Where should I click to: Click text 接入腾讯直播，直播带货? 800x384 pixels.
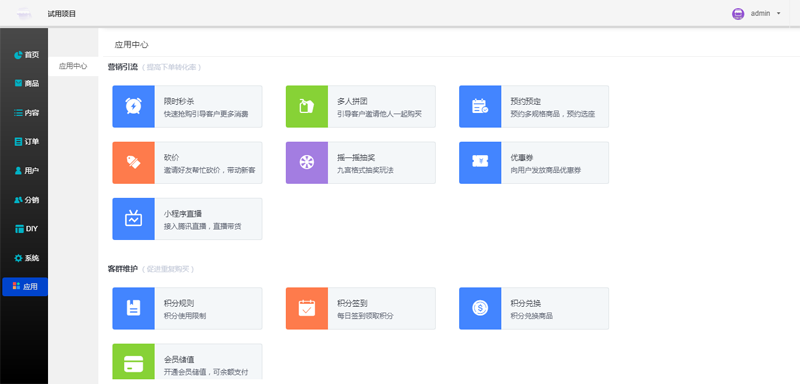click(x=203, y=226)
